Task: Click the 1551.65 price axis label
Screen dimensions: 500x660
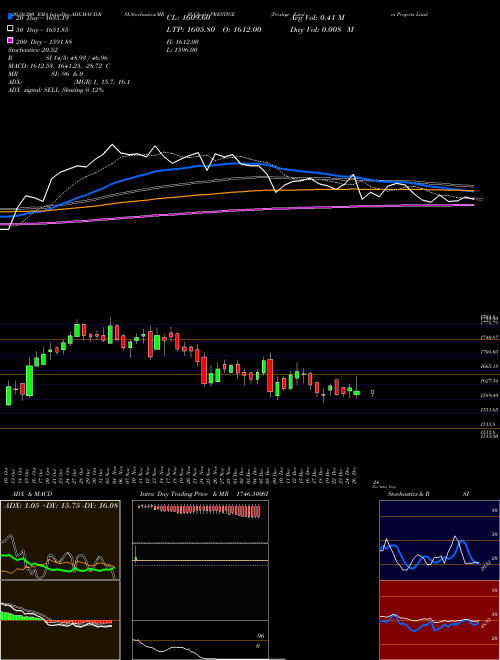Action: [x=490, y=410]
